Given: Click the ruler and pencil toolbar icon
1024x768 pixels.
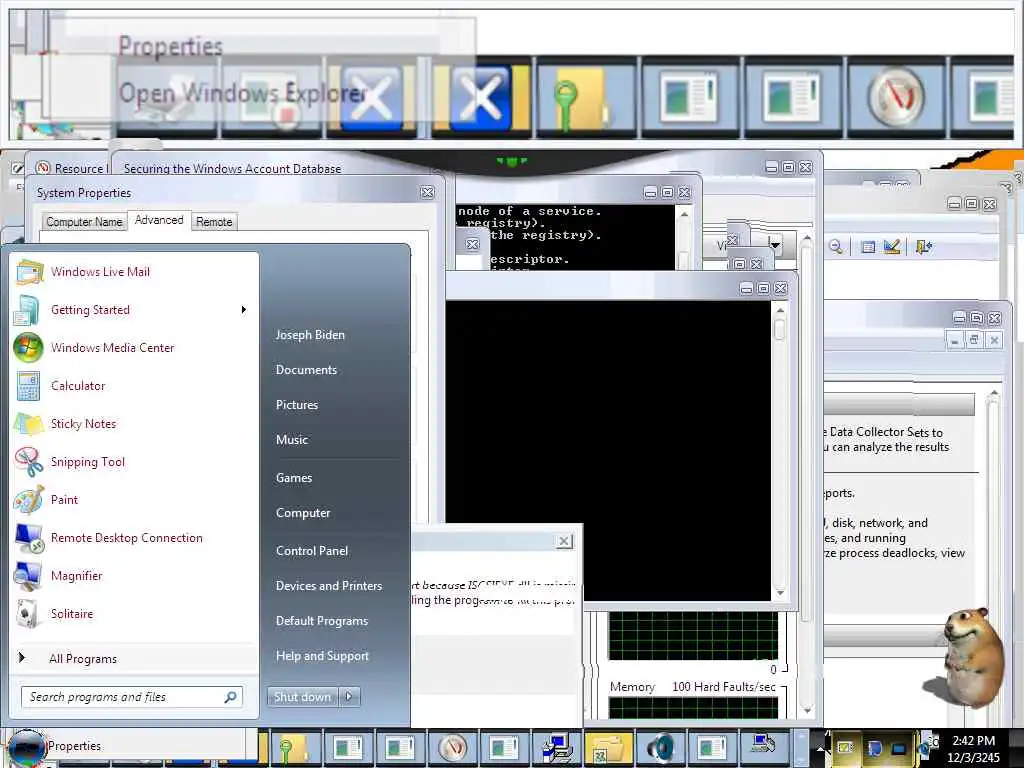Looking at the screenshot, I should 891,246.
